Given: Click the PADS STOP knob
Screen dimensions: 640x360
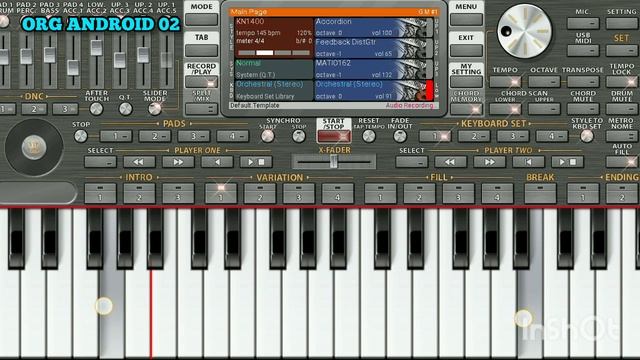Looking at the screenshot, I should click(81, 136).
